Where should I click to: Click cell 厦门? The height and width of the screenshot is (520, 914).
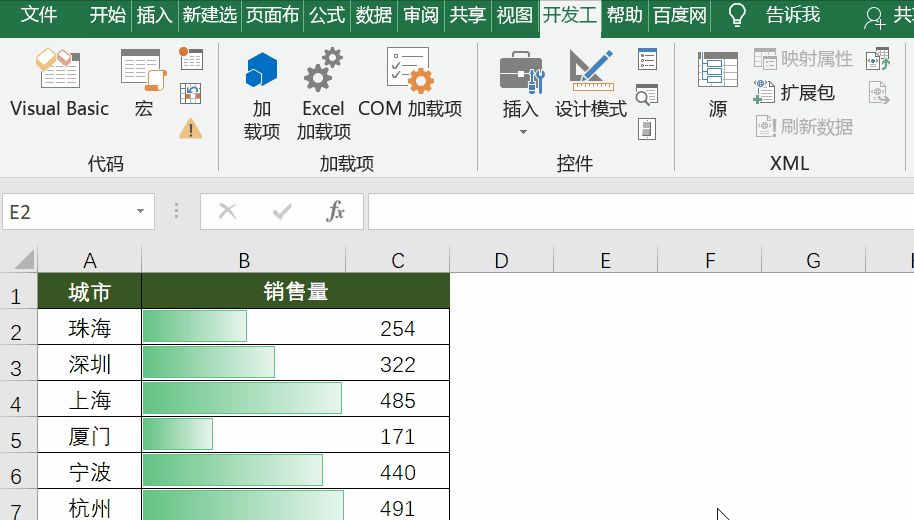coord(90,435)
